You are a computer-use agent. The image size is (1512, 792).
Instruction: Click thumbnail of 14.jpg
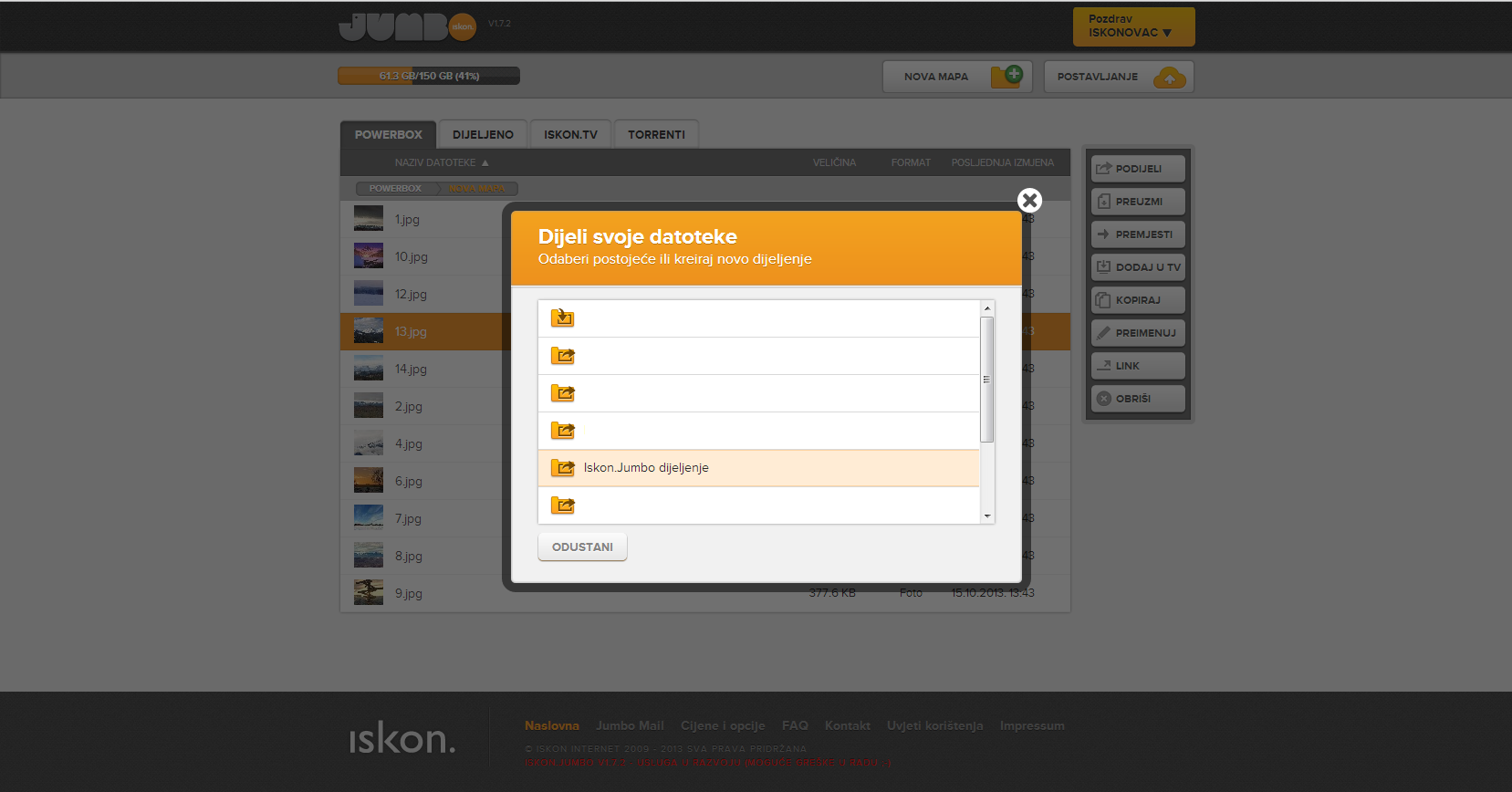369,368
